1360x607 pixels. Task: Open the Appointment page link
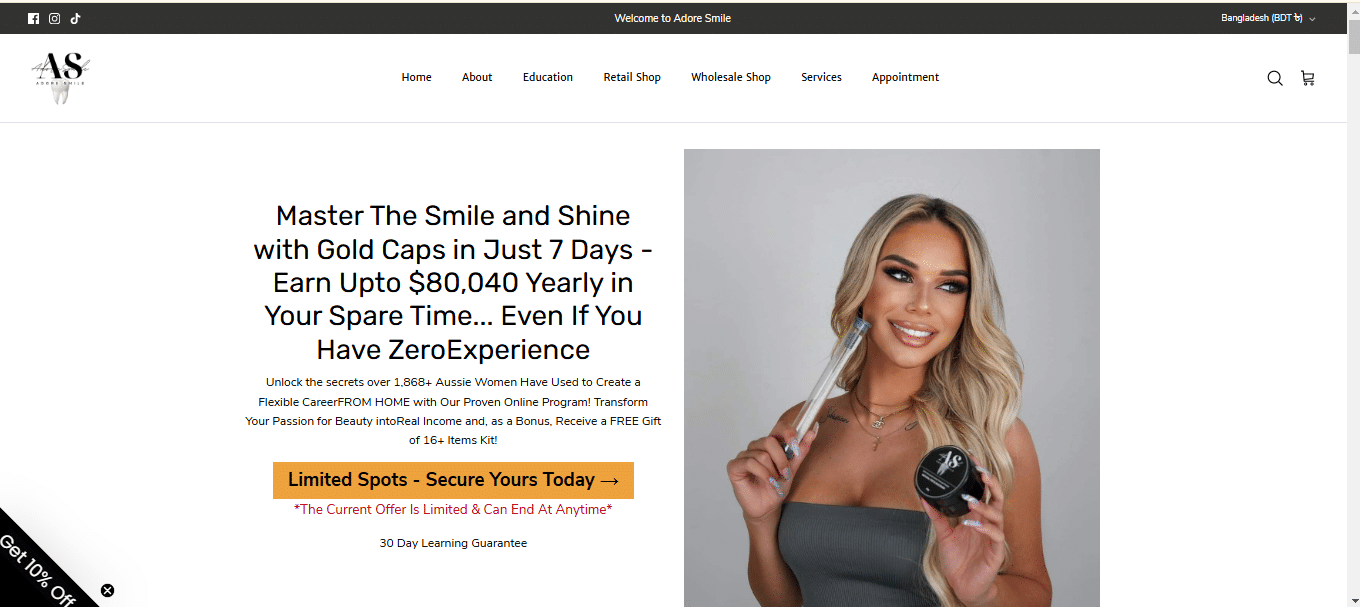[905, 77]
